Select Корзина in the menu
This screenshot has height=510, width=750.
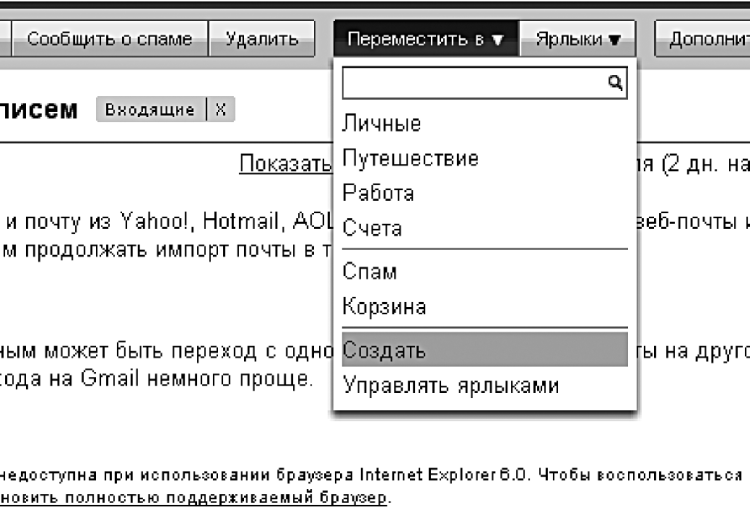tap(384, 306)
